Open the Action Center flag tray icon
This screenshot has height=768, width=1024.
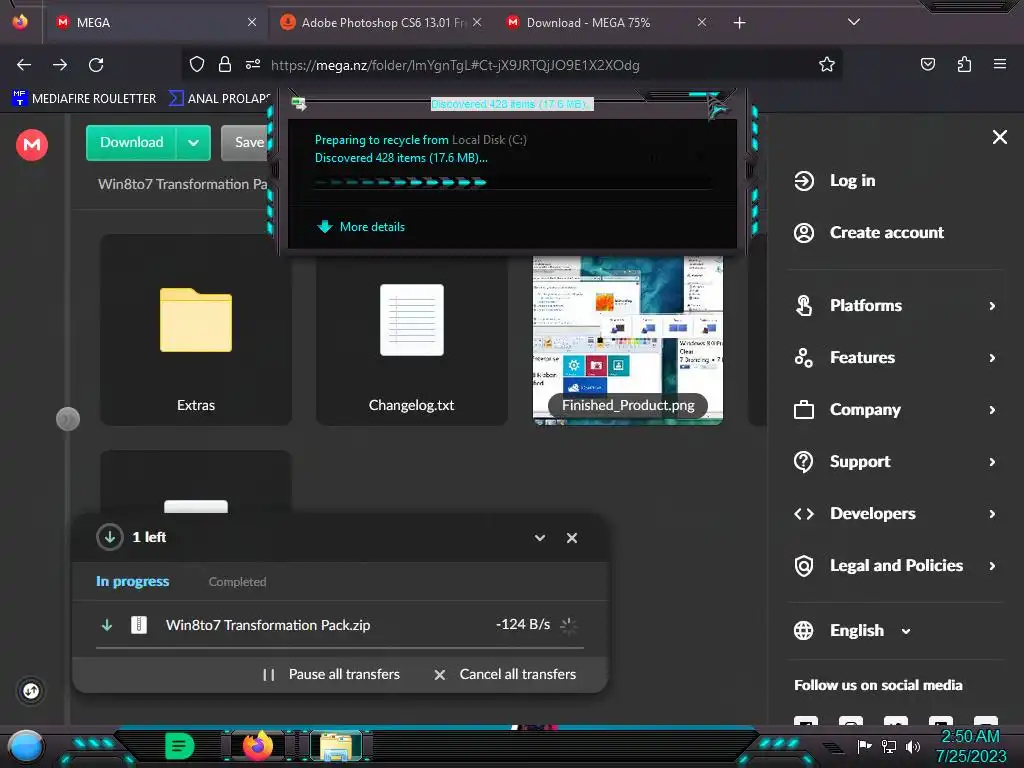[x=865, y=746]
